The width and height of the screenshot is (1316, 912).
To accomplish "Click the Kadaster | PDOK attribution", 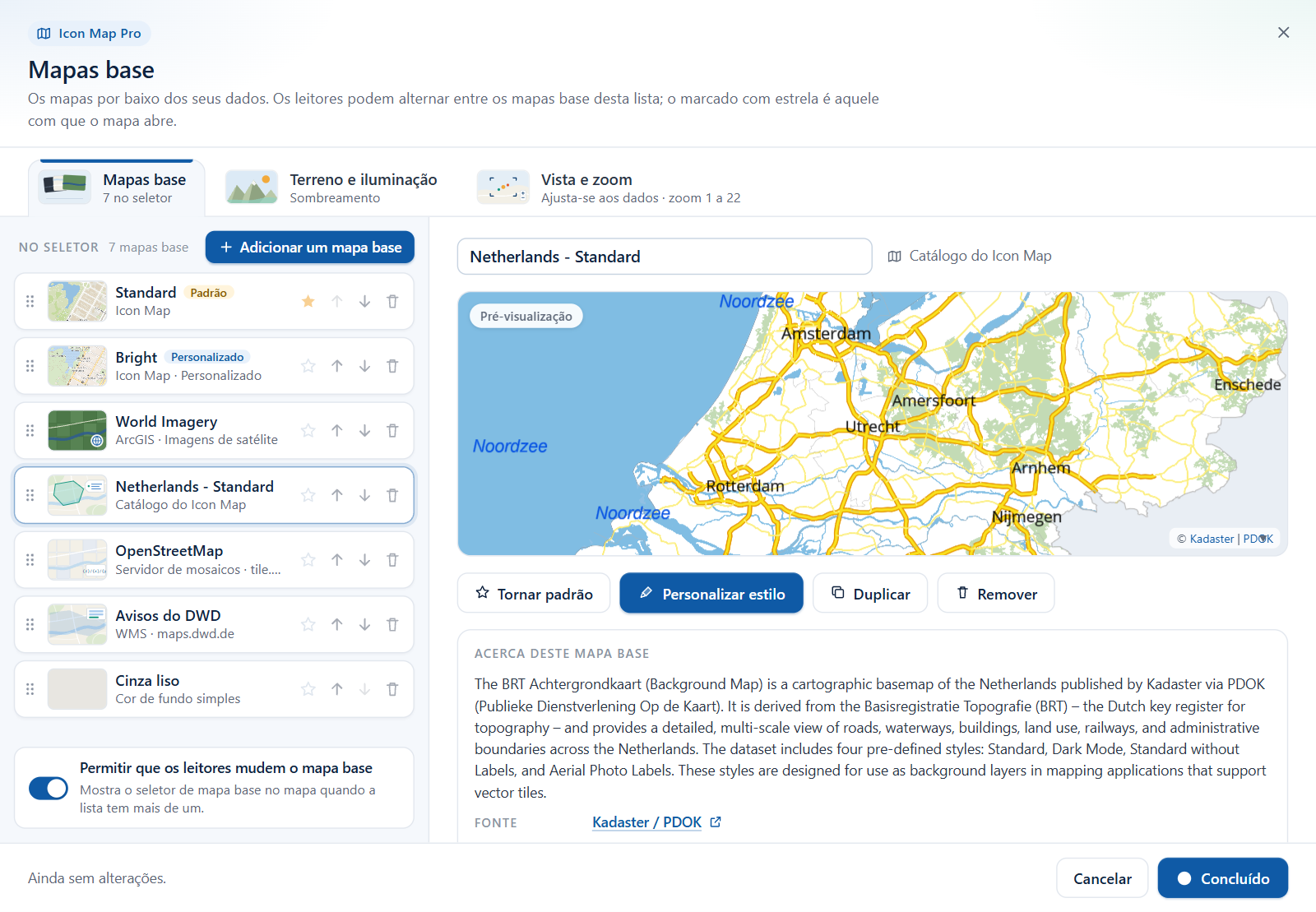I will coord(1225,539).
